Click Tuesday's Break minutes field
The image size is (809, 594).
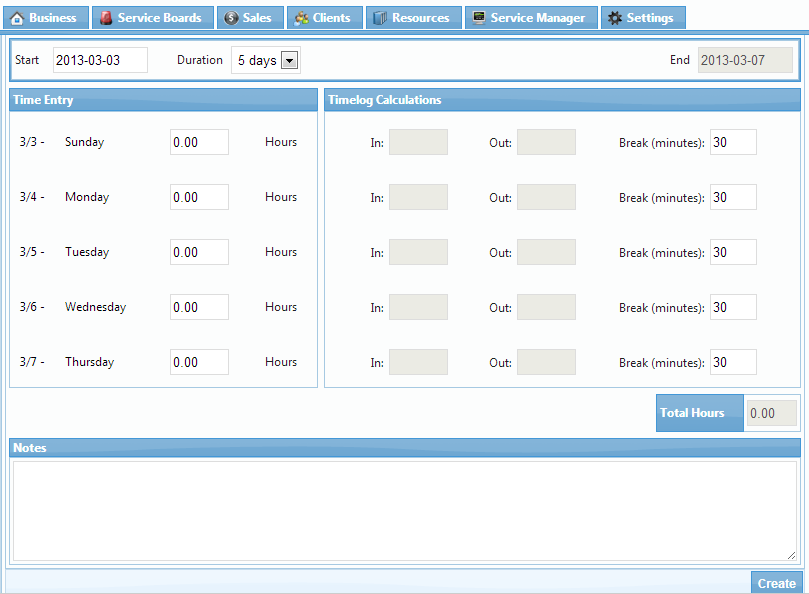point(733,253)
